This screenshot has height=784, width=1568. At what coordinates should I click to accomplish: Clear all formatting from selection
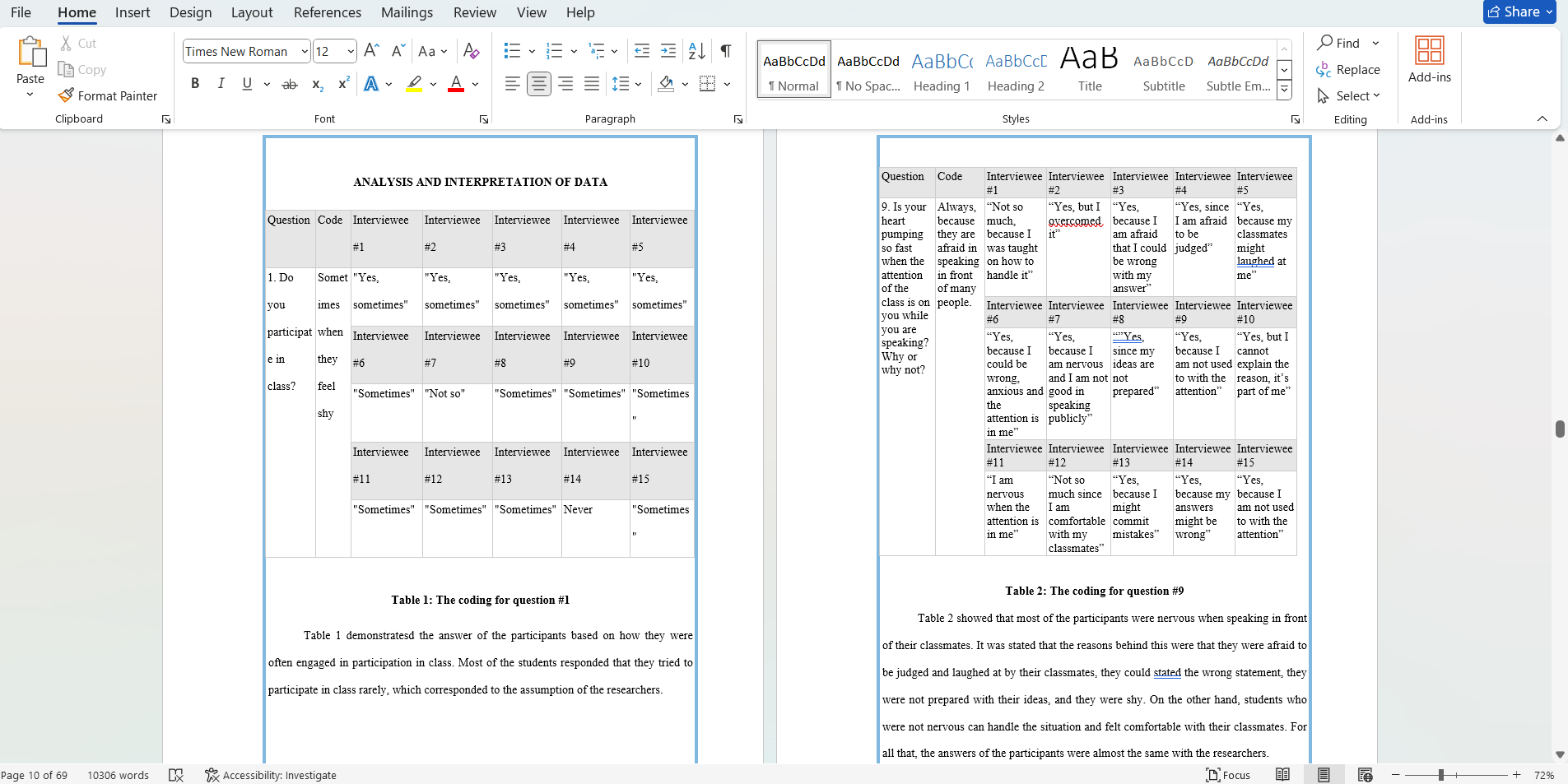tap(471, 51)
